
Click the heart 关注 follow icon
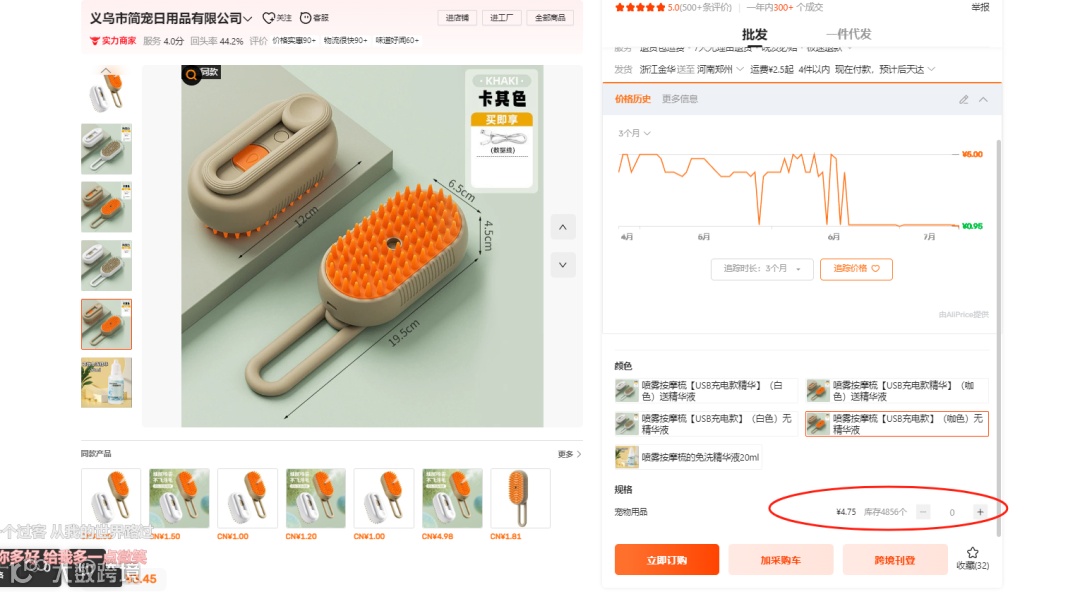click(x=269, y=18)
